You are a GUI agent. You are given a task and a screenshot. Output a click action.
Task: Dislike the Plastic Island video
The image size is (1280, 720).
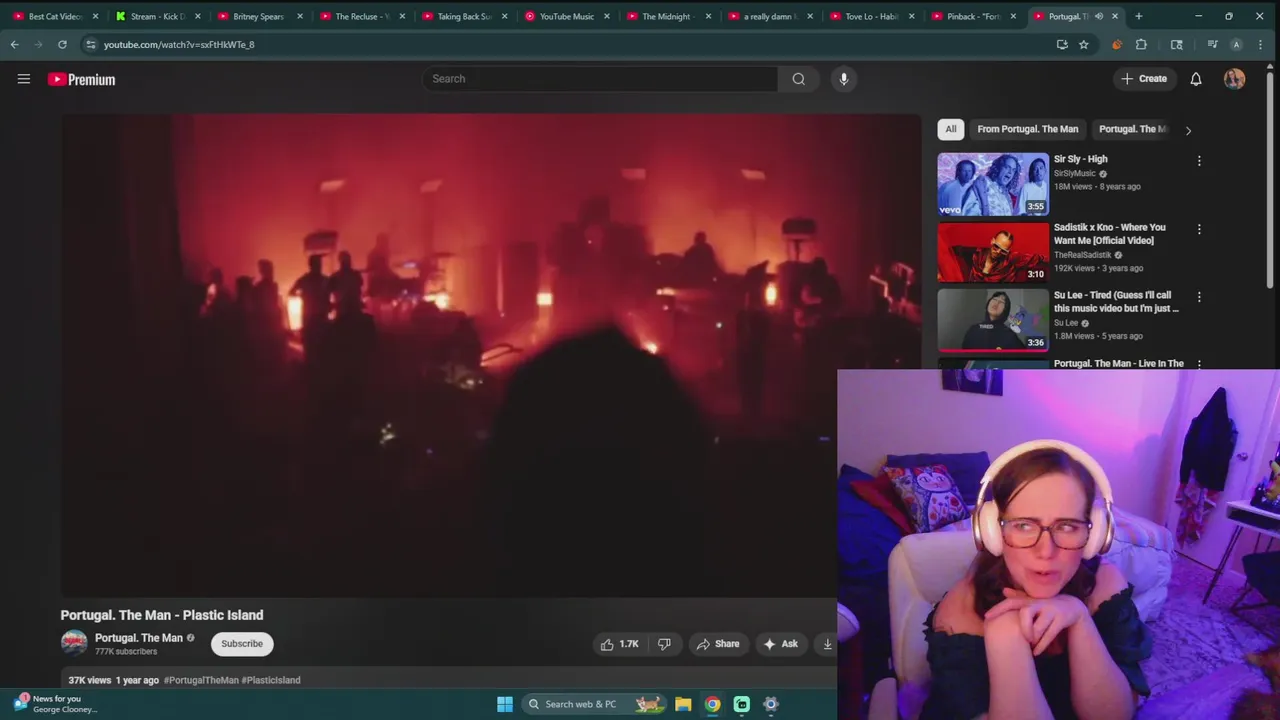point(664,644)
